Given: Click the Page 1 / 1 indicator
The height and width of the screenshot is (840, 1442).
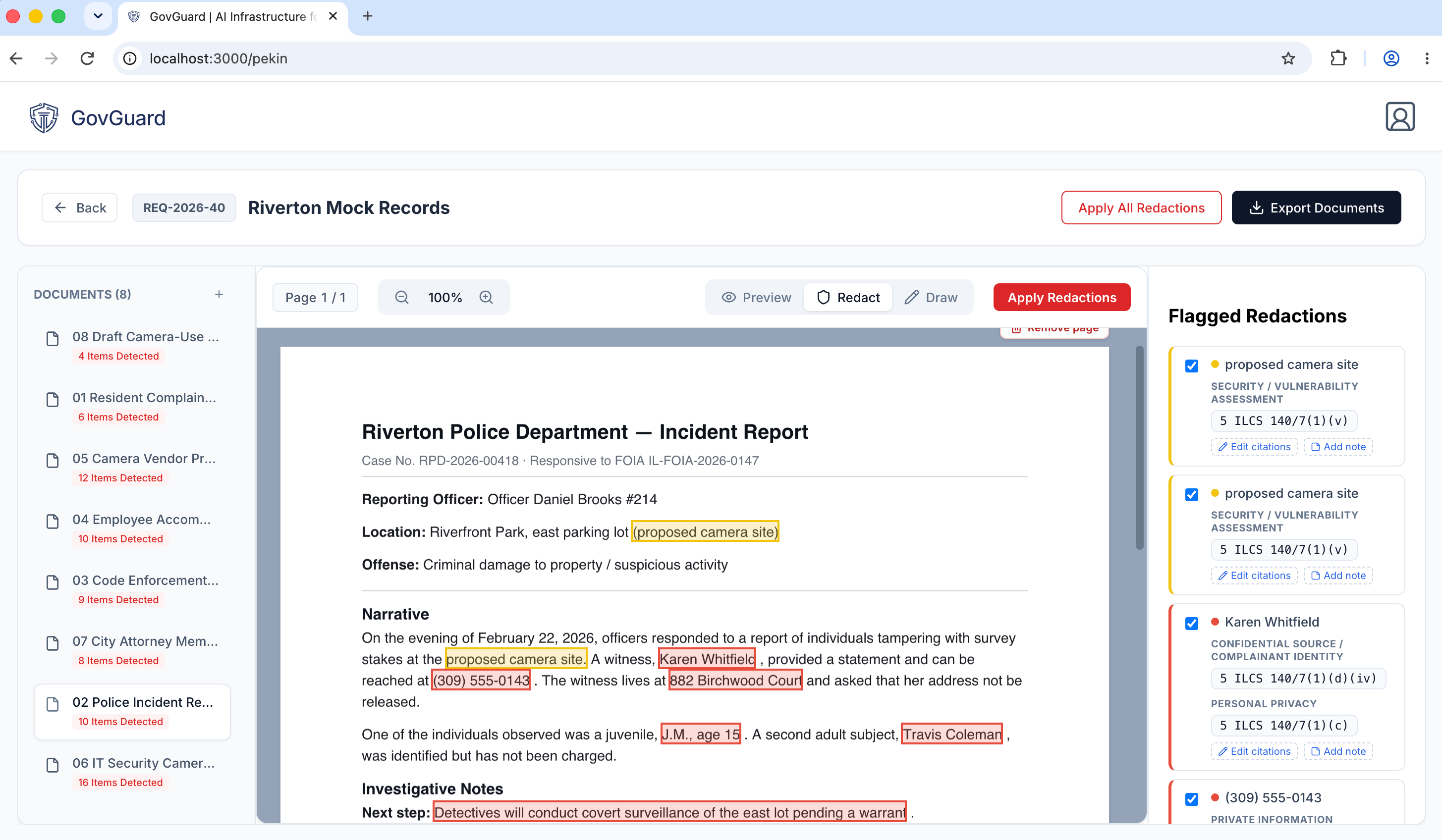Looking at the screenshot, I should click(315, 297).
